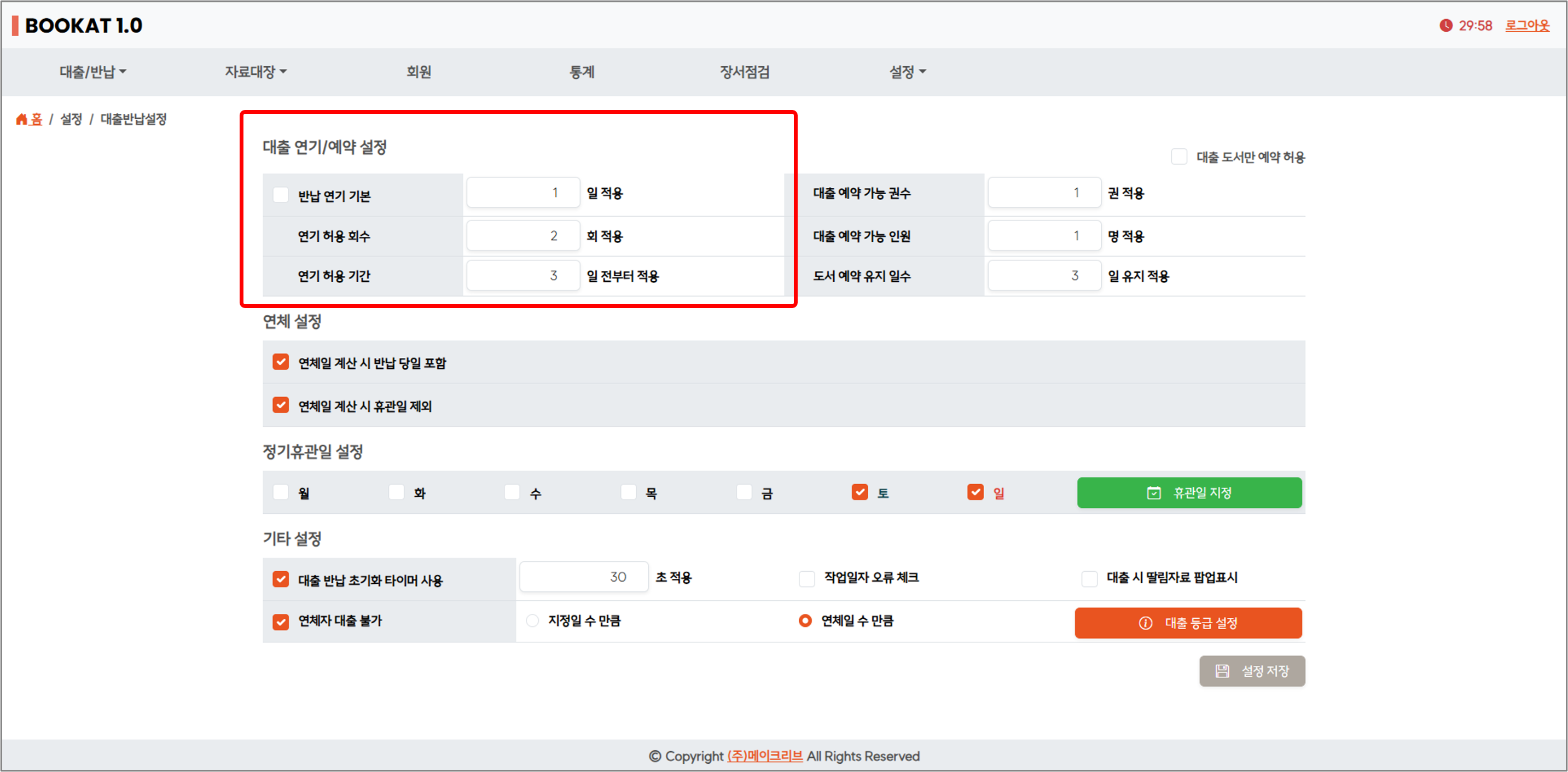1568x772 pixels.
Task: Enable 대출 도서만 예약 허용 checkbox
Action: click(x=1178, y=156)
